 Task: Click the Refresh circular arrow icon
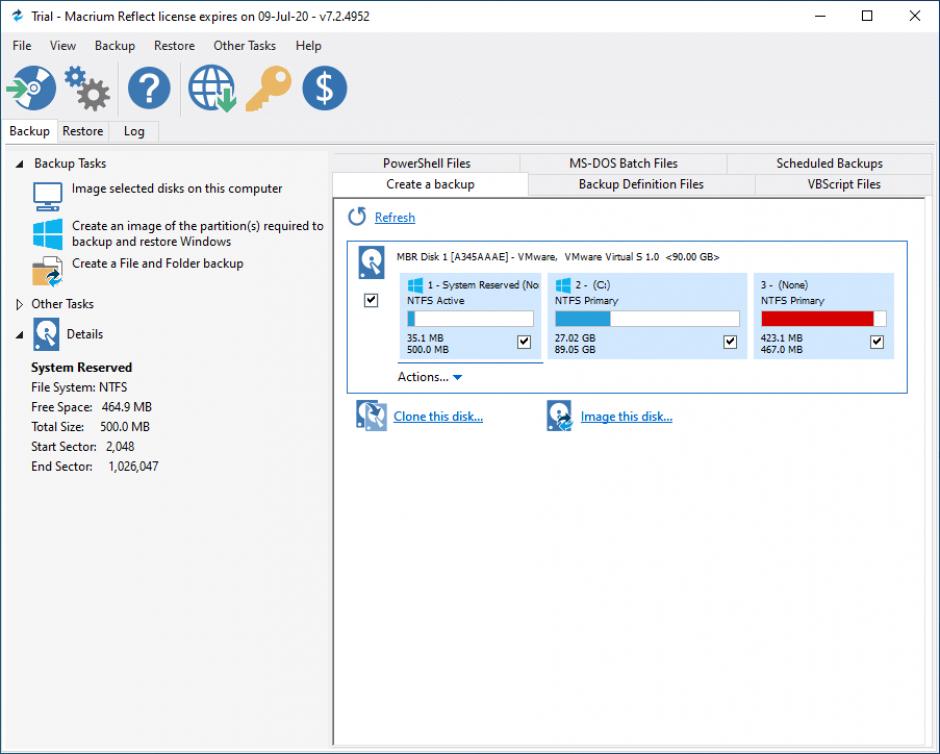tap(357, 216)
